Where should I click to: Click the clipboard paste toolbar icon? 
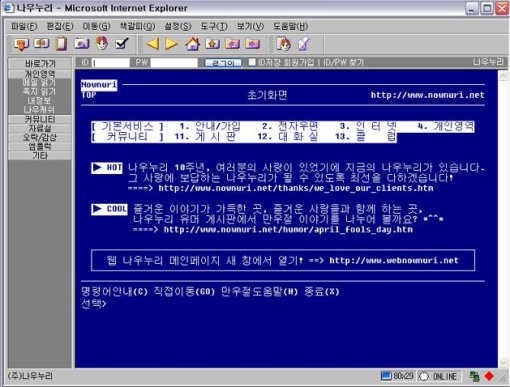[x=61, y=44]
